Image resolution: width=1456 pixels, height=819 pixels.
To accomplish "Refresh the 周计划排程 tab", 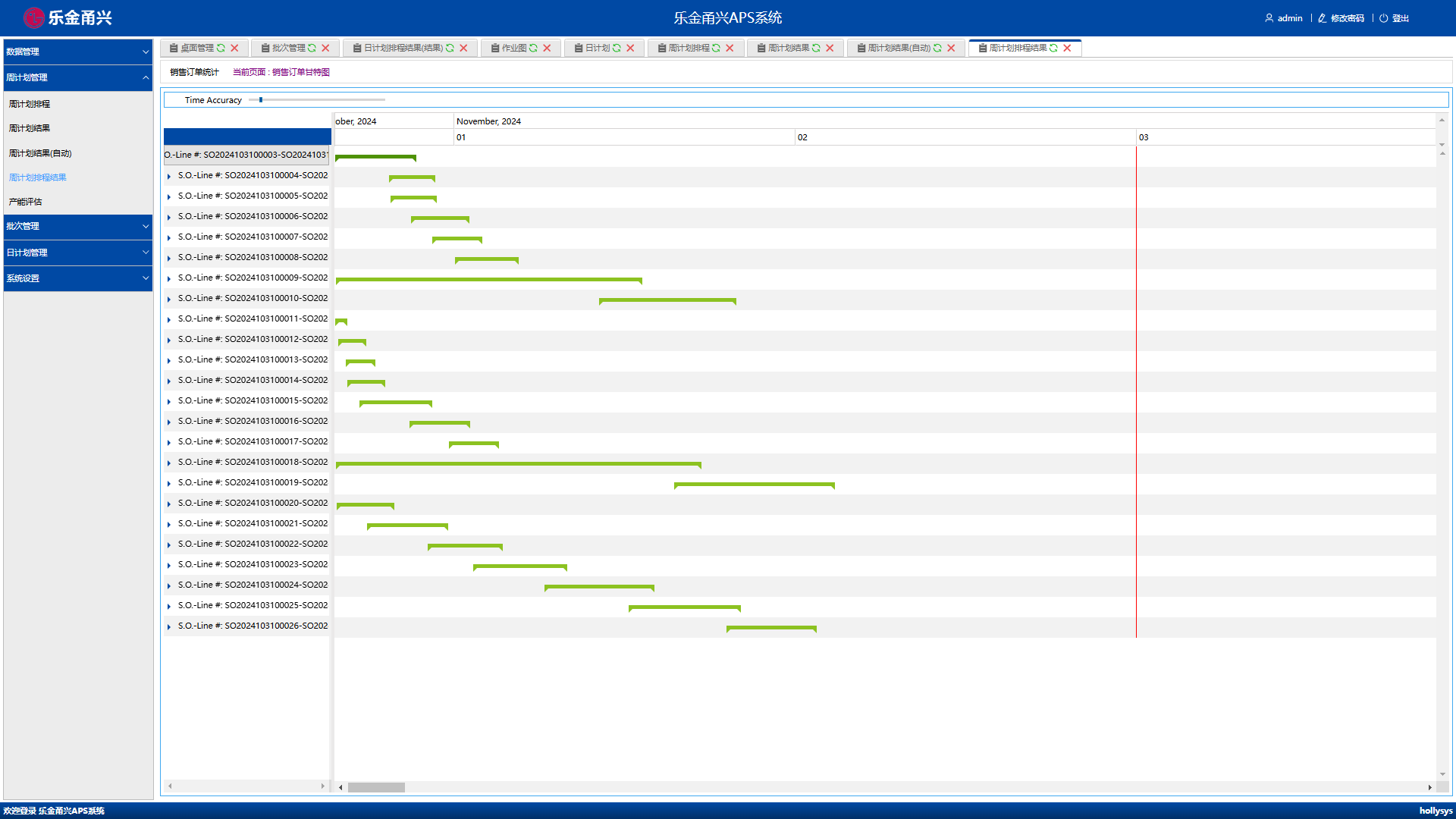I will (716, 48).
